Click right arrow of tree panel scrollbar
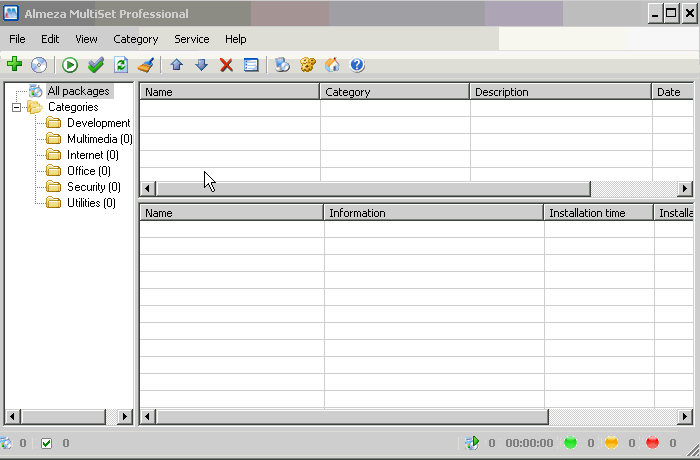Screen dimensions: 700x460 tap(125, 417)
